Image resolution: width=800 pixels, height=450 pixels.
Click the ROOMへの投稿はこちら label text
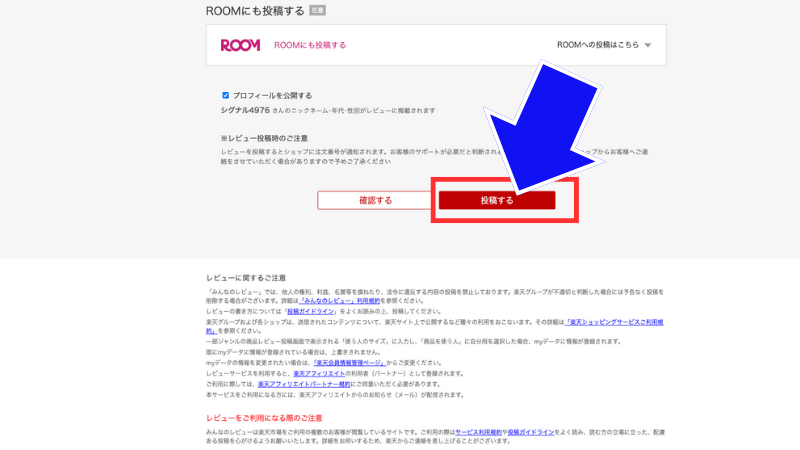pyautogui.click(x=597, y=45)
